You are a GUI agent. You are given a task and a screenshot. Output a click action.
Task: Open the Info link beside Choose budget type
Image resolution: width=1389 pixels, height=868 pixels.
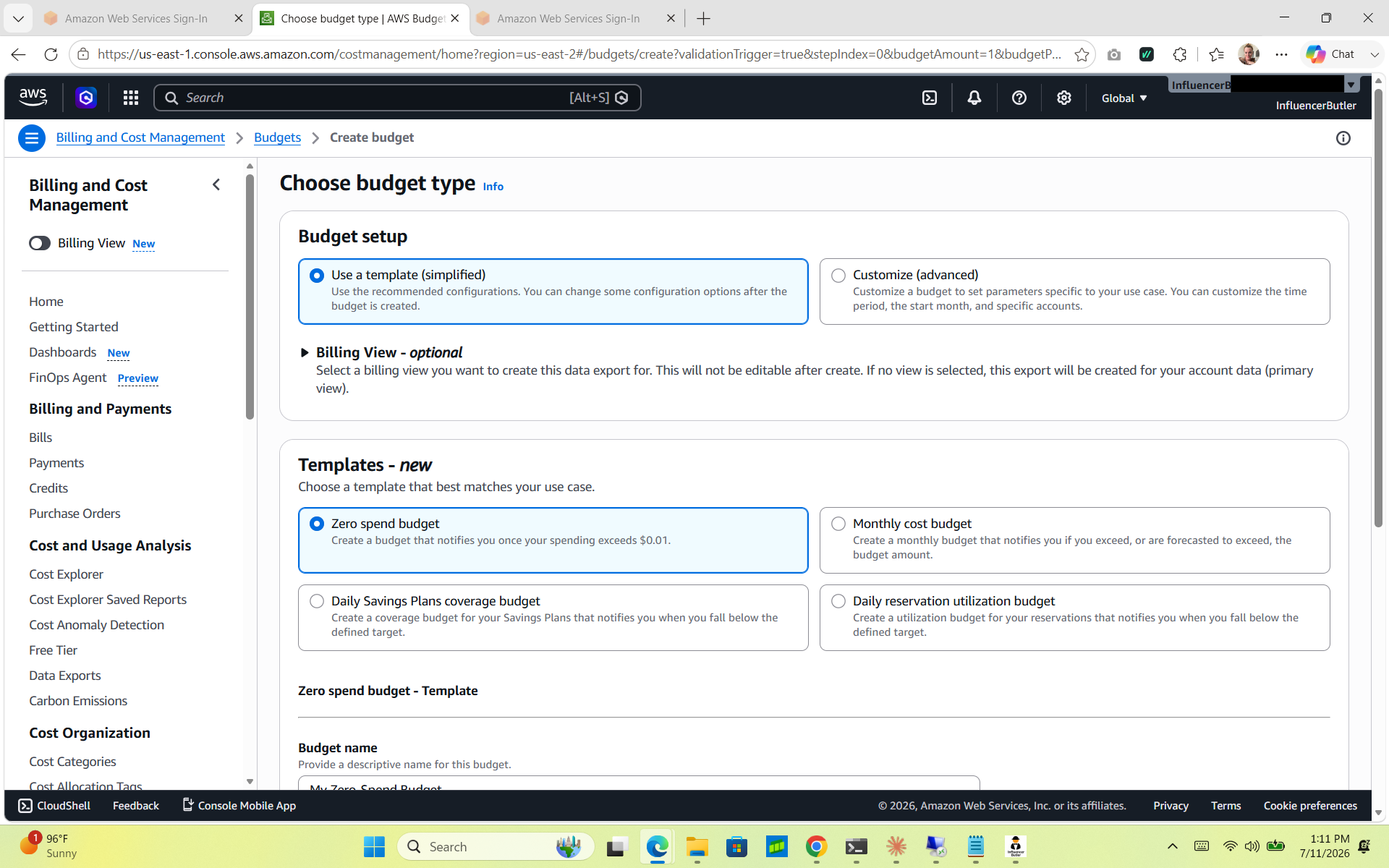click(493, 187)
